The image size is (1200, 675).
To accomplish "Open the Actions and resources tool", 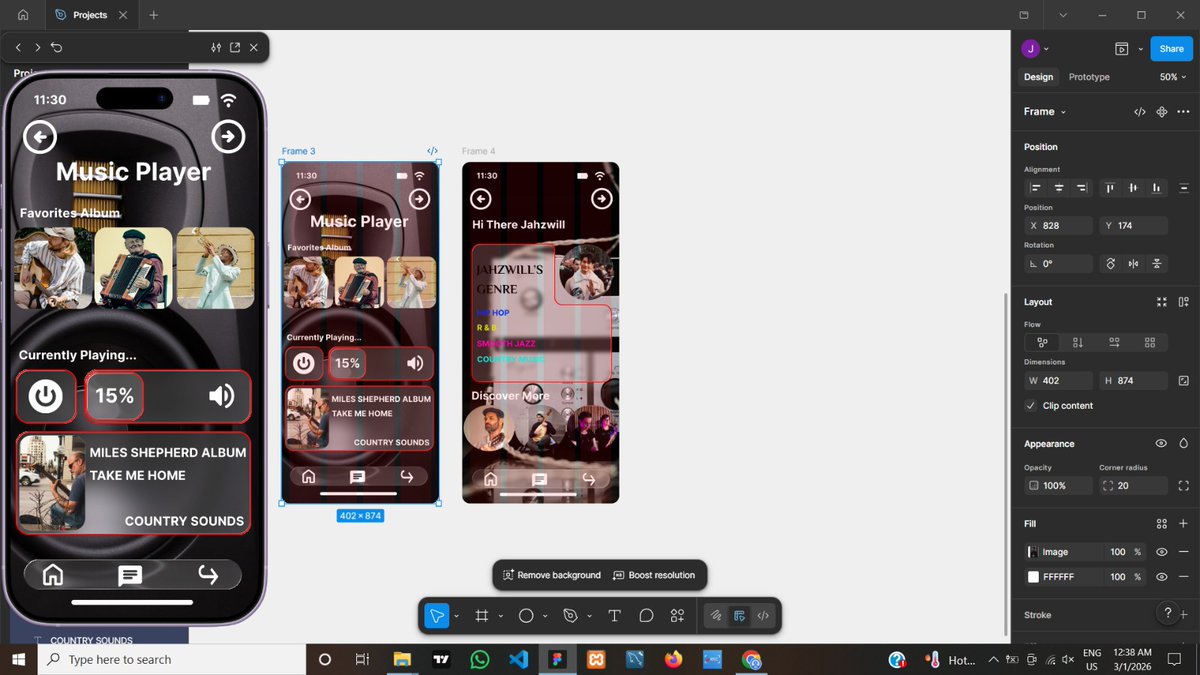I will pyautogui.click(x=678, y=616).
